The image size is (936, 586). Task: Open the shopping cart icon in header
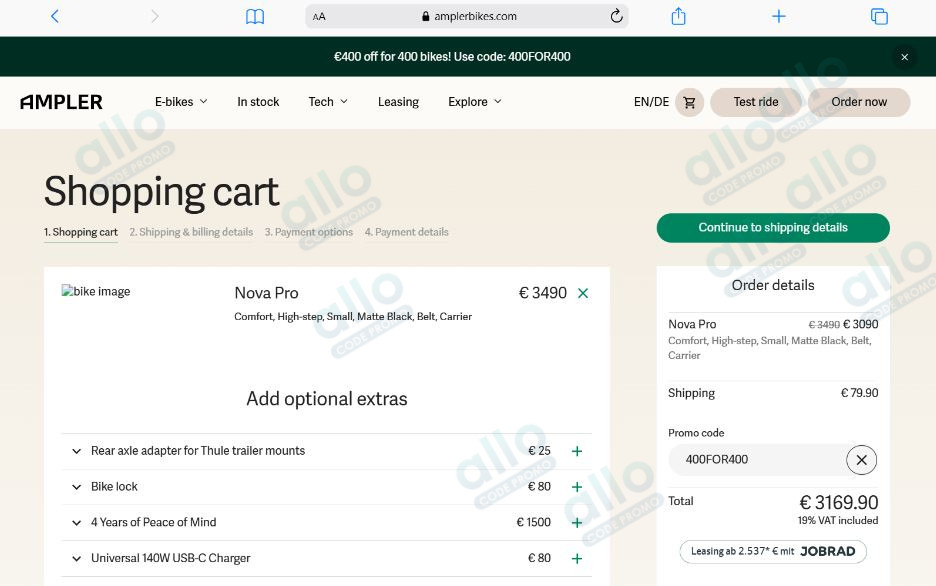689,102
